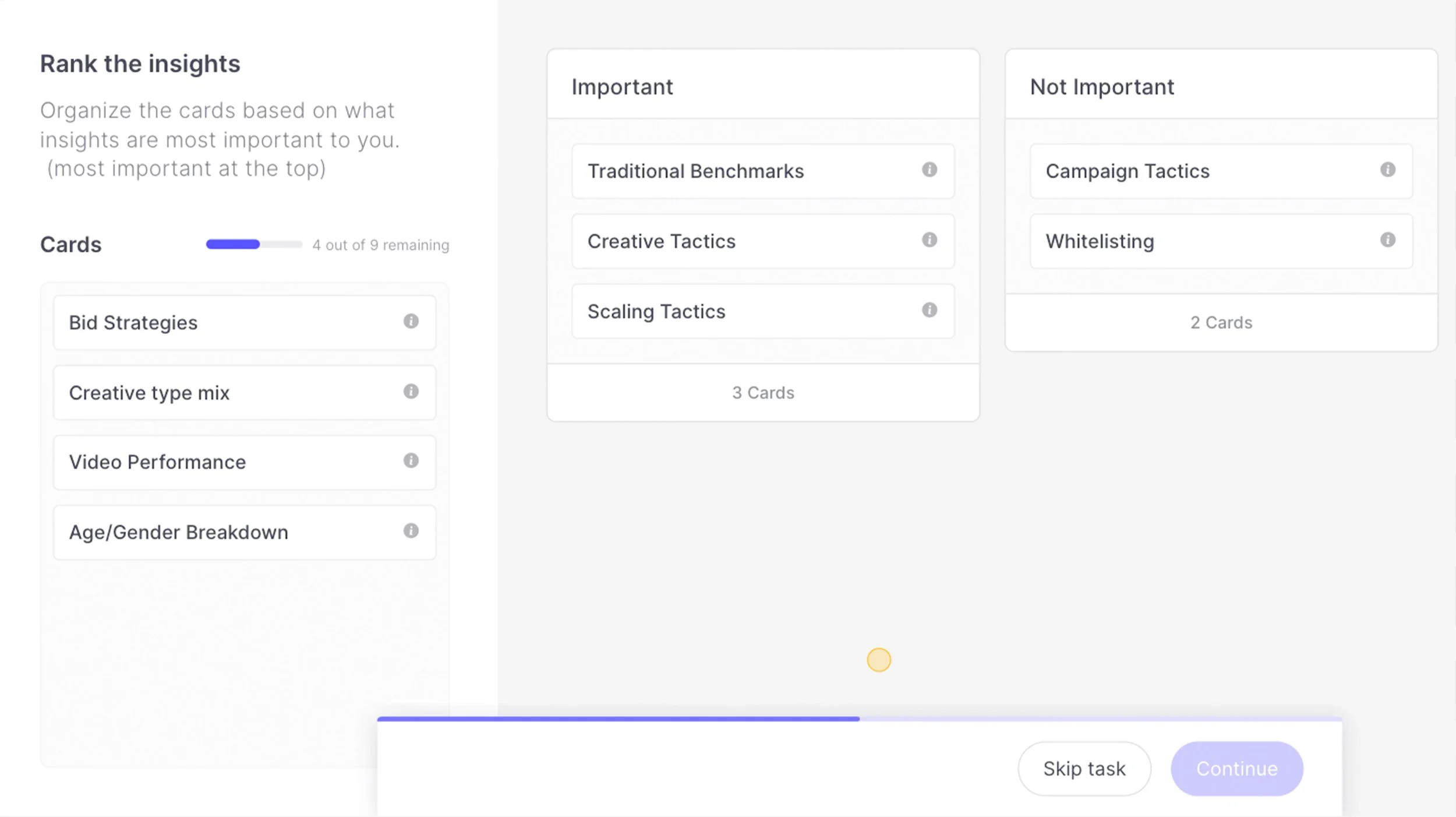Click Campaign Tactics info icon
The width and height of the screenshot is (1456, 817).
[x=1387, y=170]
